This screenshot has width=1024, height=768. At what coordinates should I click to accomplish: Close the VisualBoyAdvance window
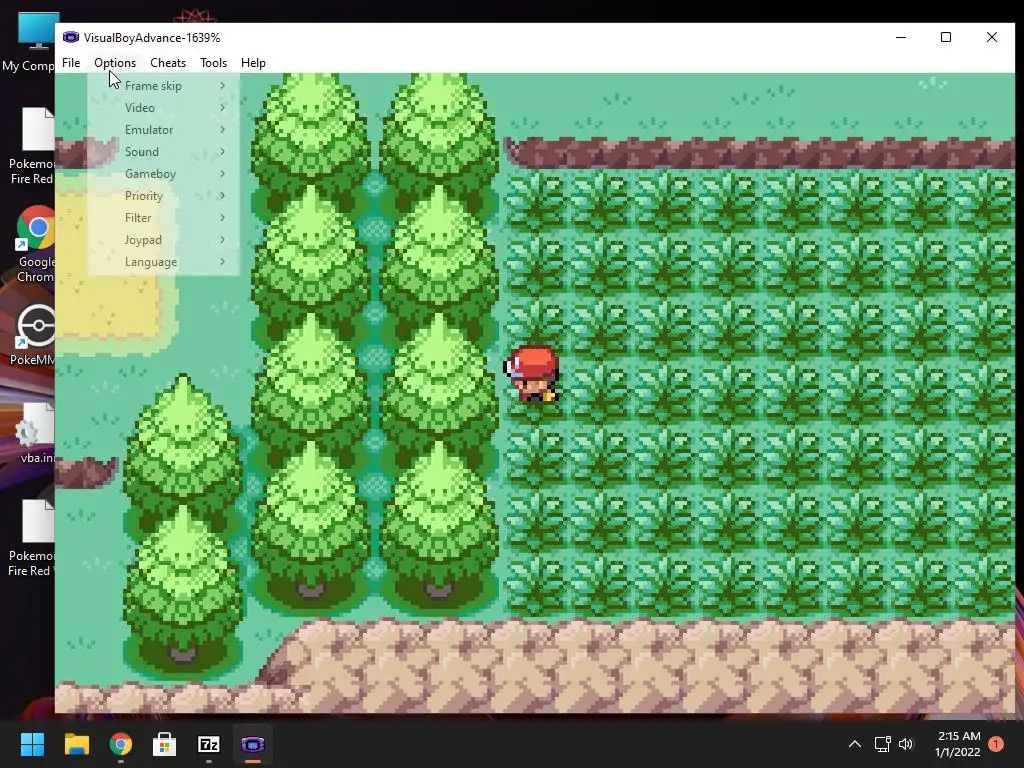pos(992,37)
